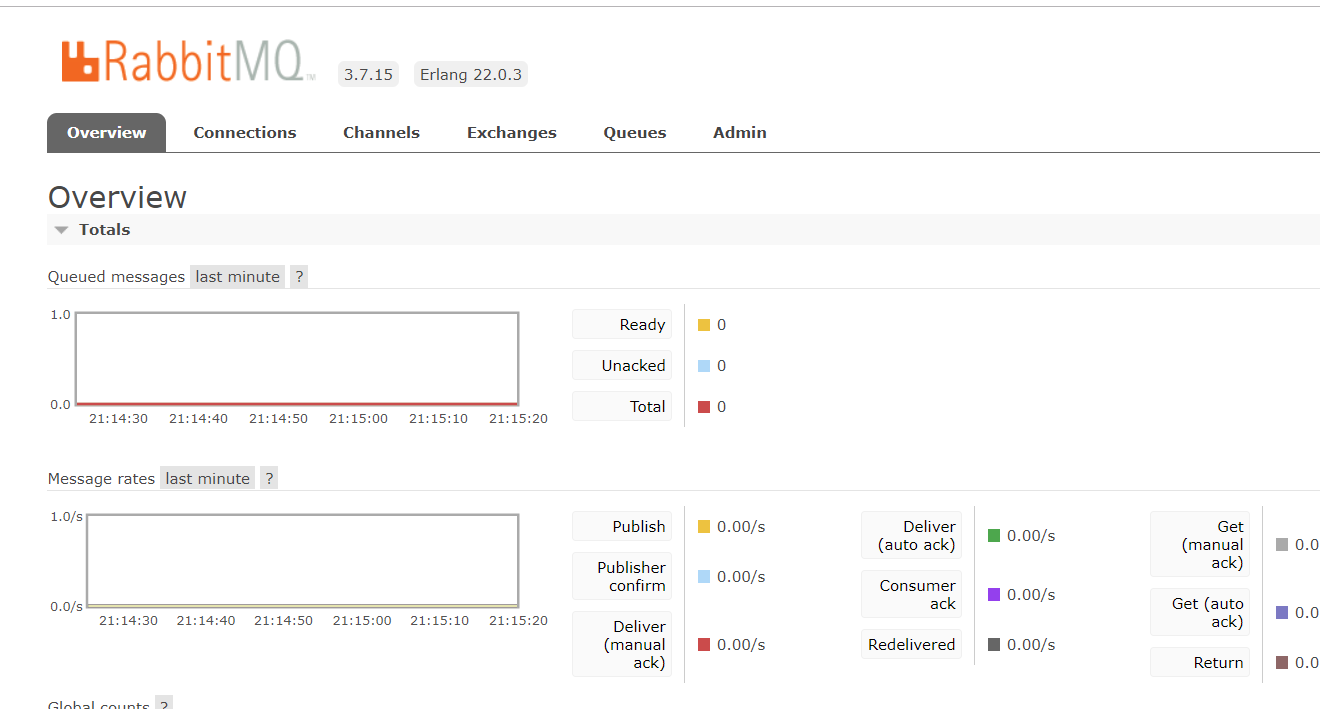Go to the Channels tab

pos(381,132)
